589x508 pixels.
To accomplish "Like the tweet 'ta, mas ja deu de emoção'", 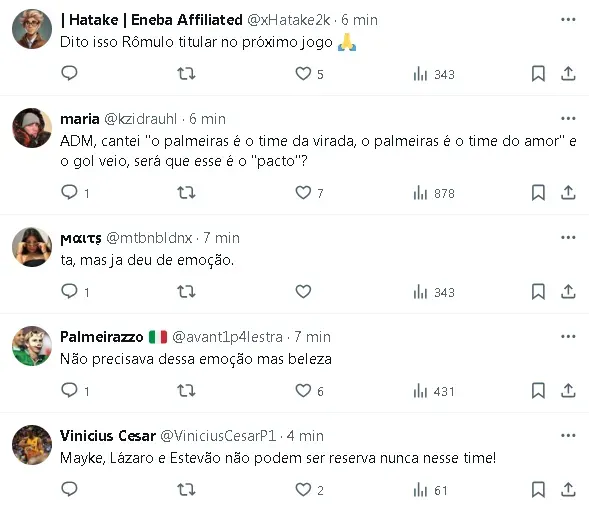I will click(303, 292).
